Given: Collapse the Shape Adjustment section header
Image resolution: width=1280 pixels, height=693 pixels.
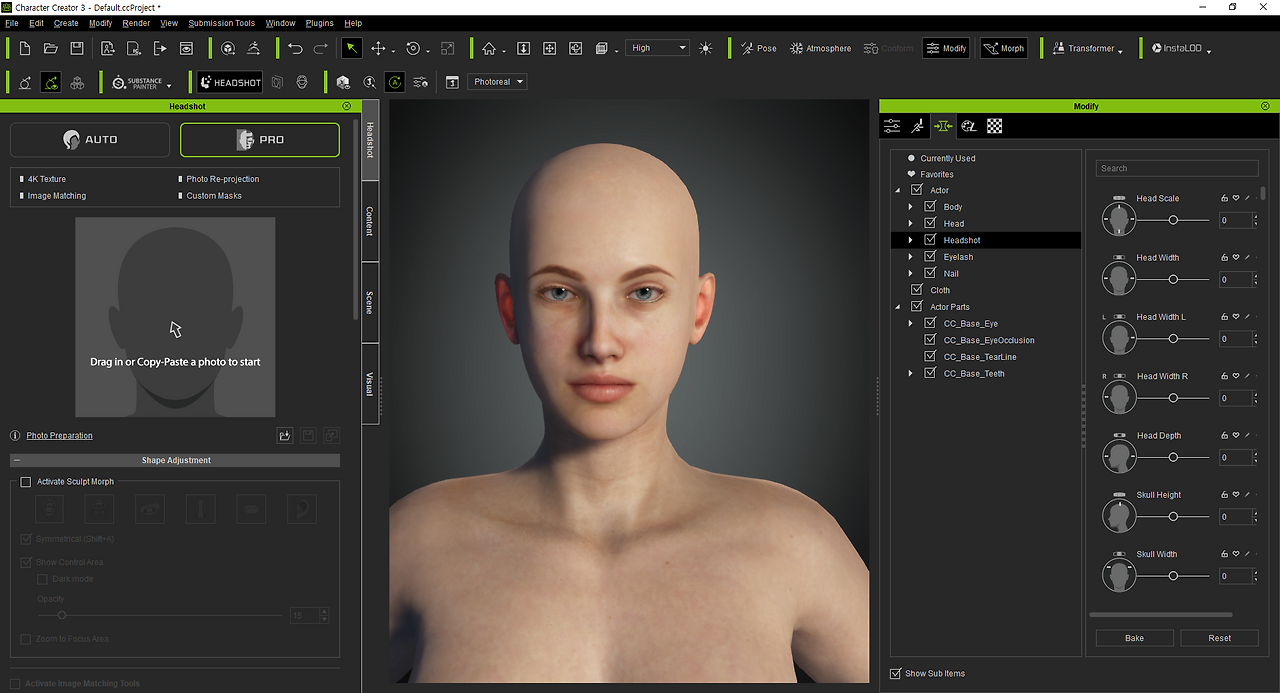Looking at the screenshot, I should coord(175,461).
